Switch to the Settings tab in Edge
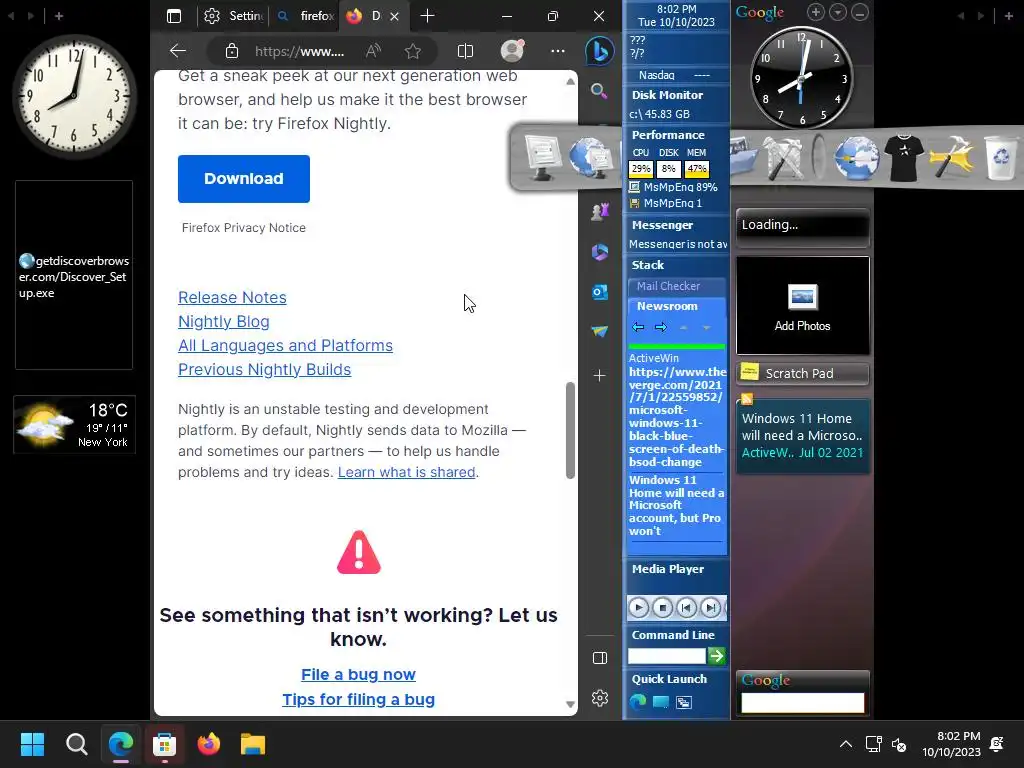 234,16
